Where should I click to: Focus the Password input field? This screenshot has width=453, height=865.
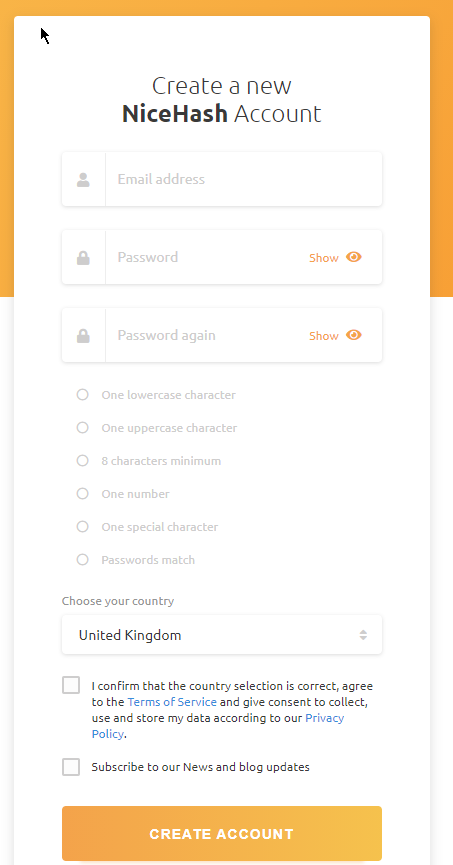click(x=207, y=257)
